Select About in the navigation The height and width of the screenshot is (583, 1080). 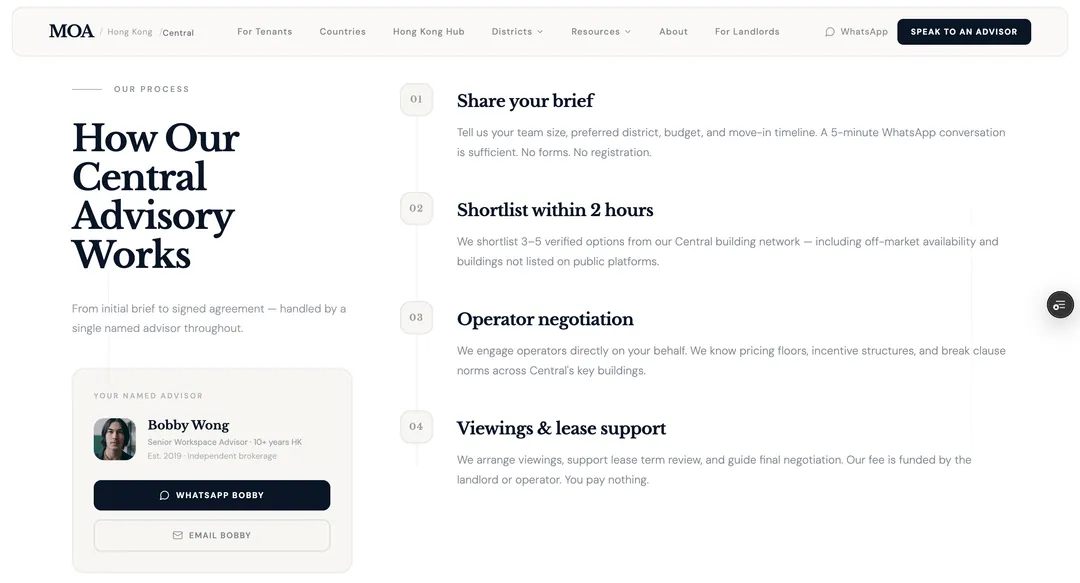(673, 31)
